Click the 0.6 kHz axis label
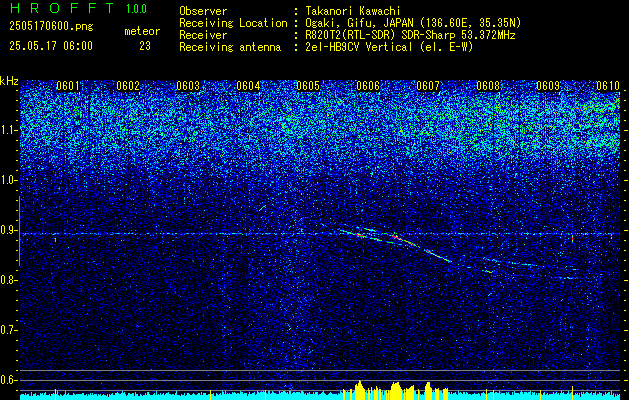The image size is (629, 400). click(8, 380)
